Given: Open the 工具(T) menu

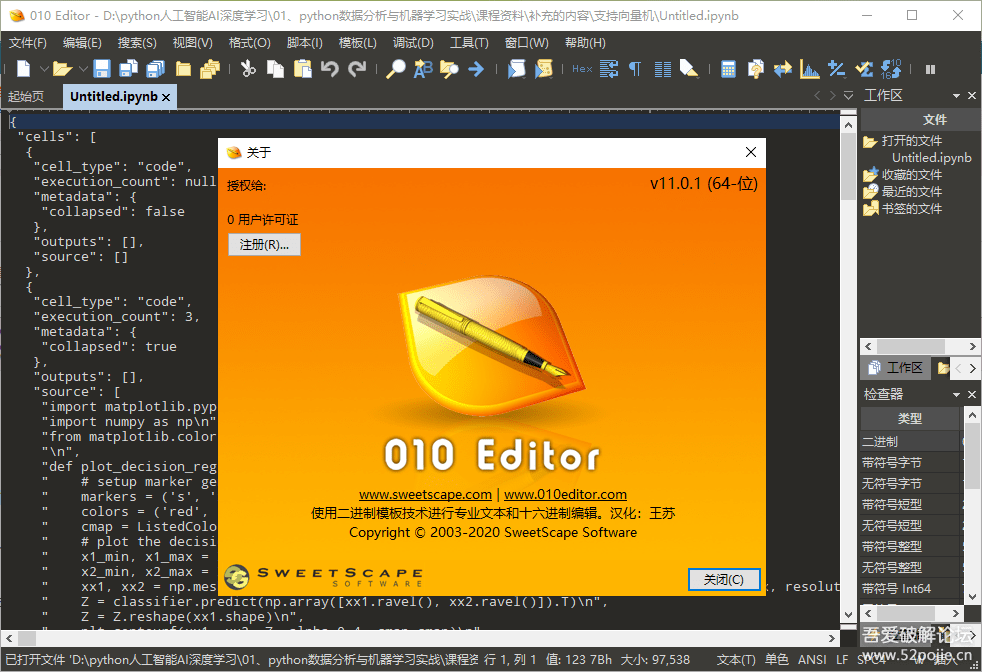Looking at the screenshot, I should [469, 43].
